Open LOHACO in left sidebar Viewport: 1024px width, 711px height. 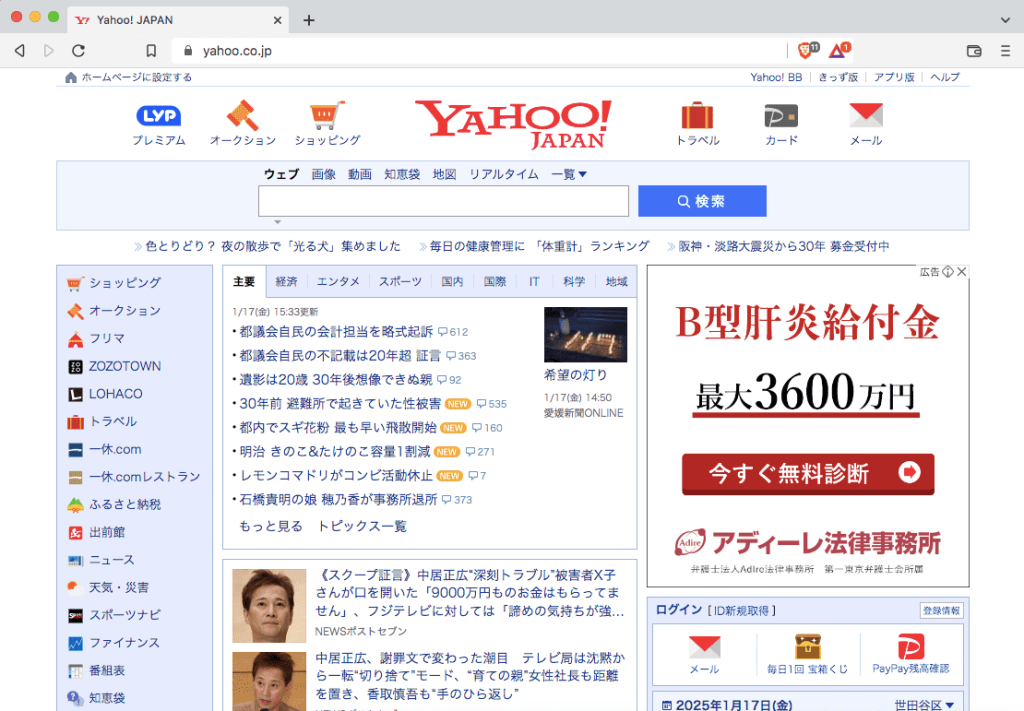105,394
